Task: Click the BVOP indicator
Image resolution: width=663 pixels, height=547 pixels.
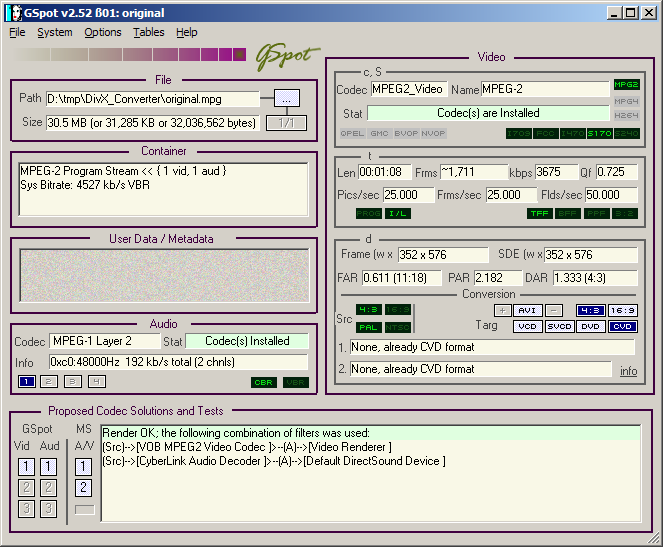Action: pos(406,134)
